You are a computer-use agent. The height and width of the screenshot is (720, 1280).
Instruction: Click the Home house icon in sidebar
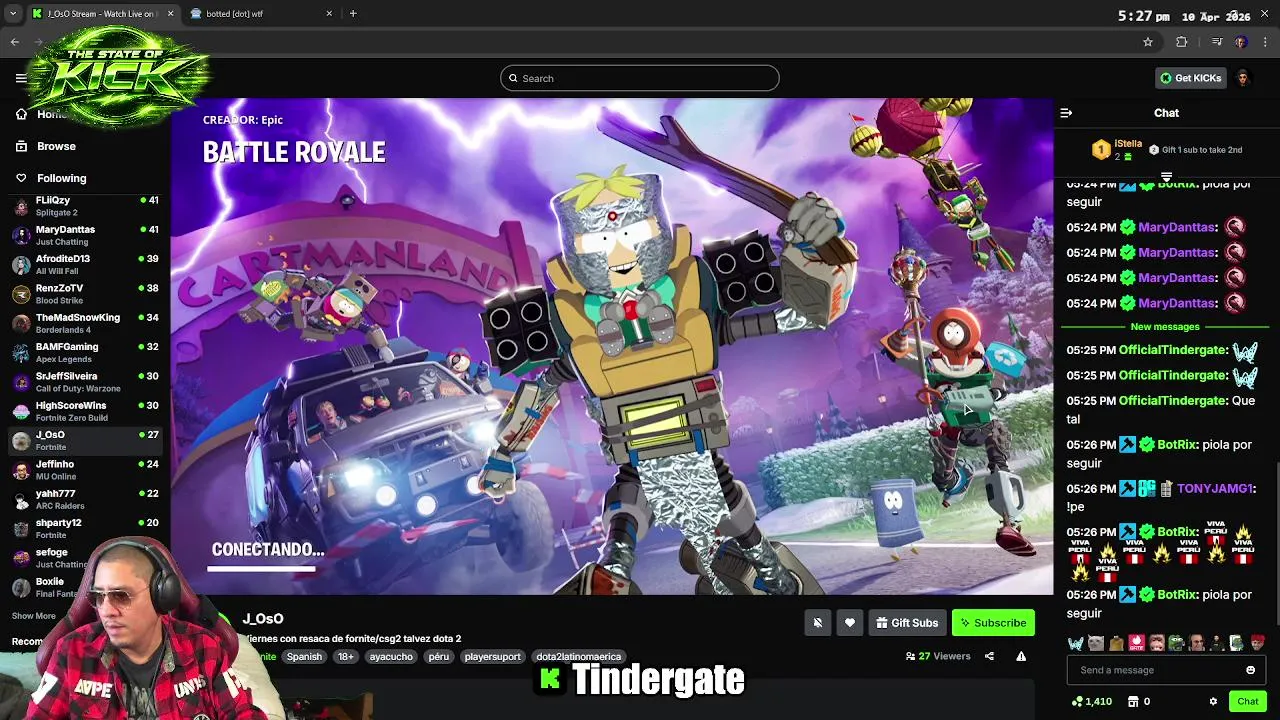(x=21, y=114)
